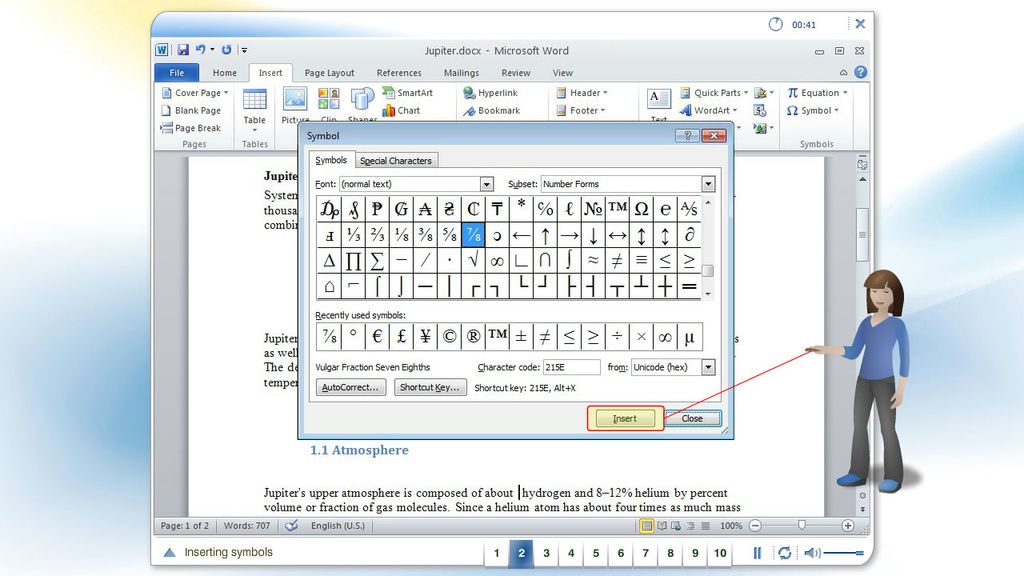The image size is (1024, 576).
Task: Open the Subset dropdown list
Action: (x=709, y=184)
